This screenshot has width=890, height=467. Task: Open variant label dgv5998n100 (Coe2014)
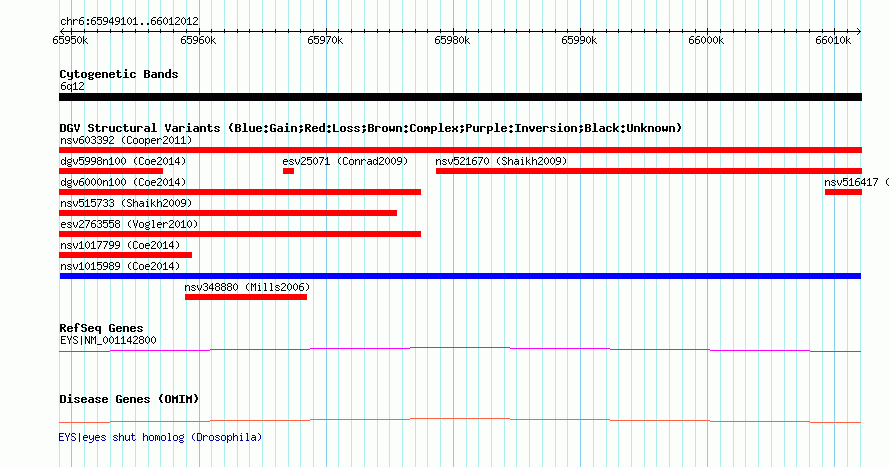click(123, 161)
